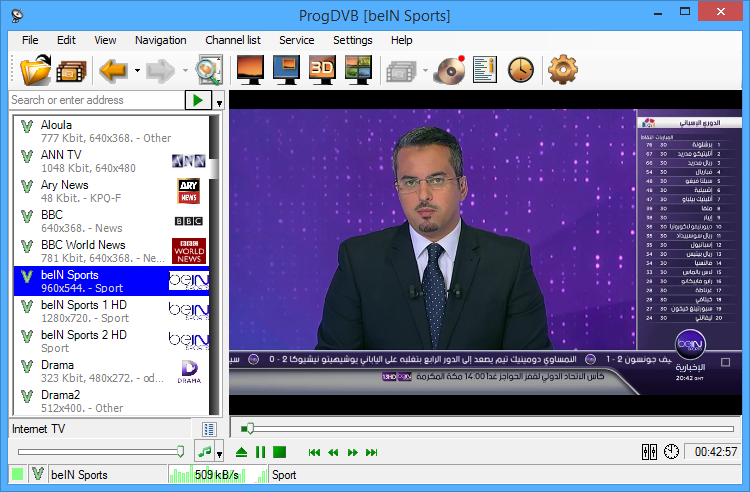The height and width of the screenshot is (492, 750).
Task: Click the ProgDVB satellite dish title icon
Action: 17,15
